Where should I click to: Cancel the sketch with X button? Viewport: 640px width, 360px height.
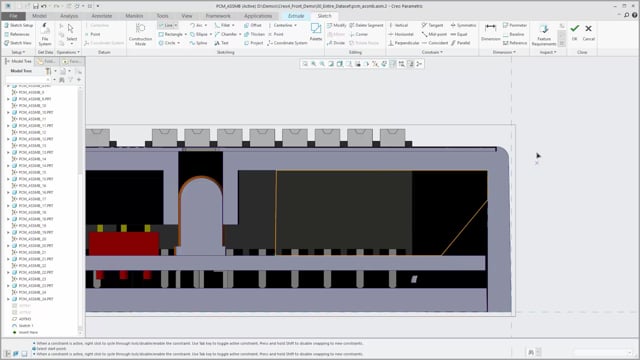click(x=589, y=32)
